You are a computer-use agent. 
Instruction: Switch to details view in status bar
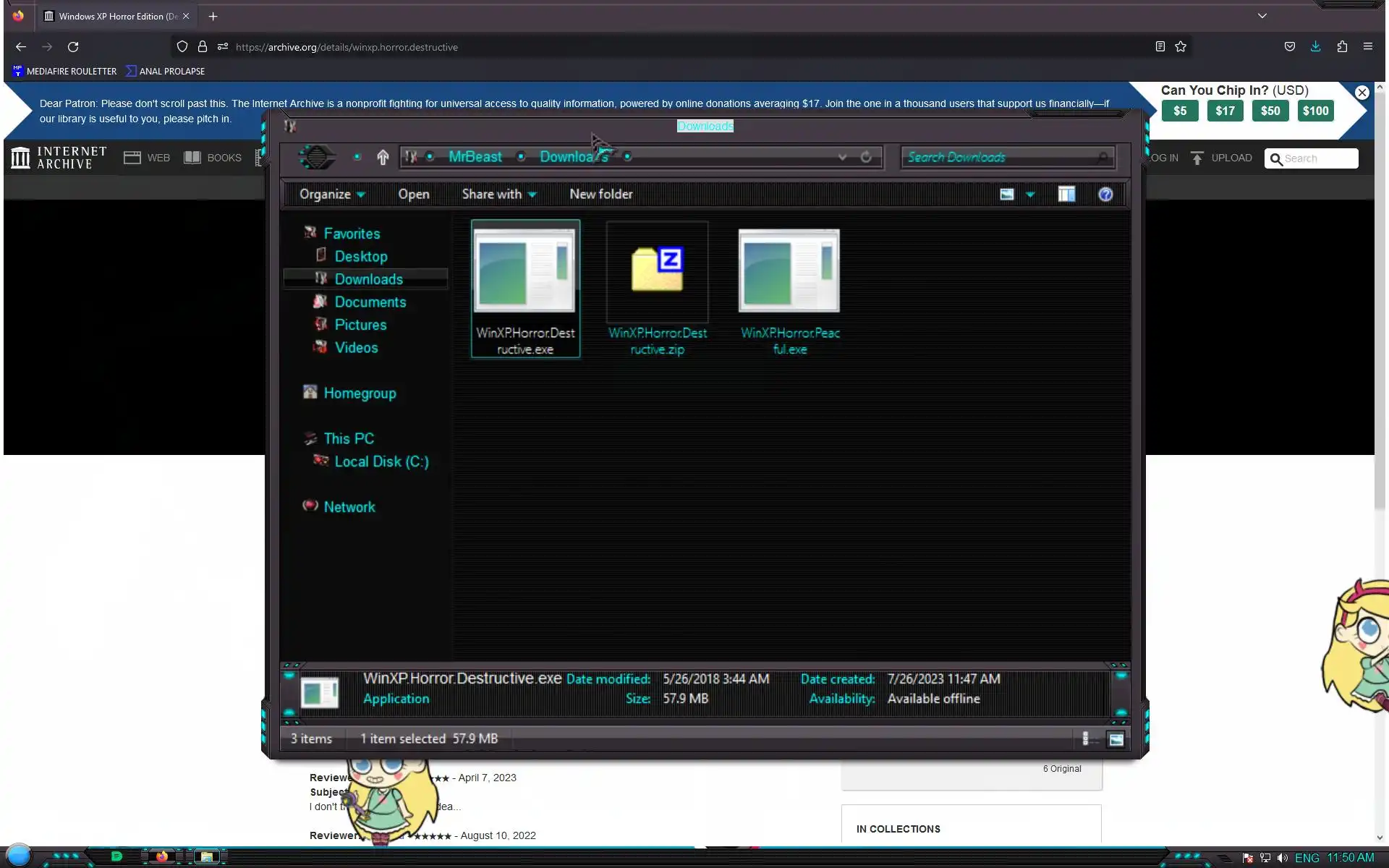[1087, 739]
